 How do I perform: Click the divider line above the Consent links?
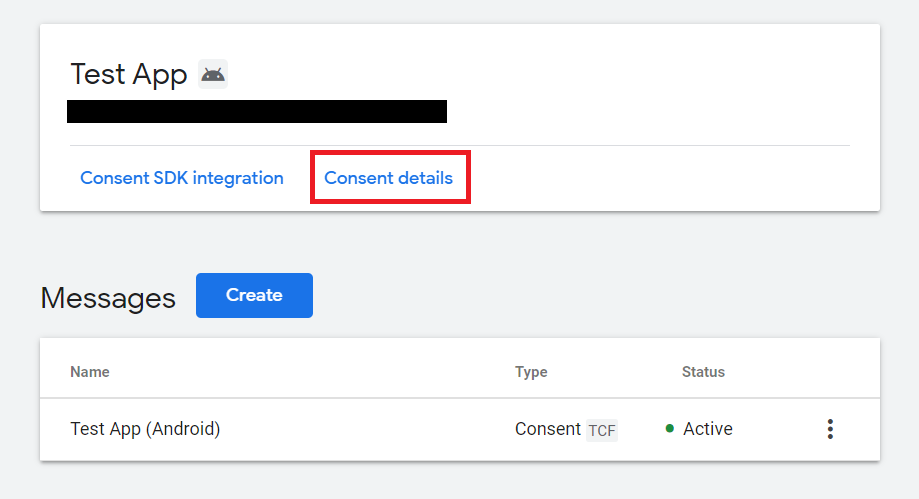[x=460, y=145]
